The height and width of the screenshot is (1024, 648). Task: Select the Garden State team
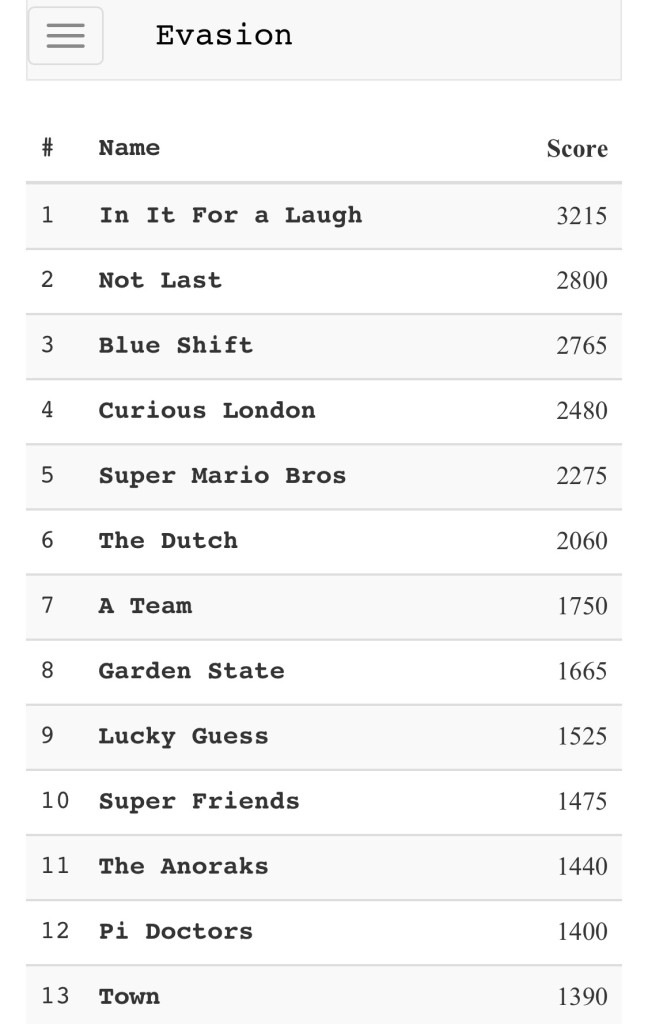(191, 671)
